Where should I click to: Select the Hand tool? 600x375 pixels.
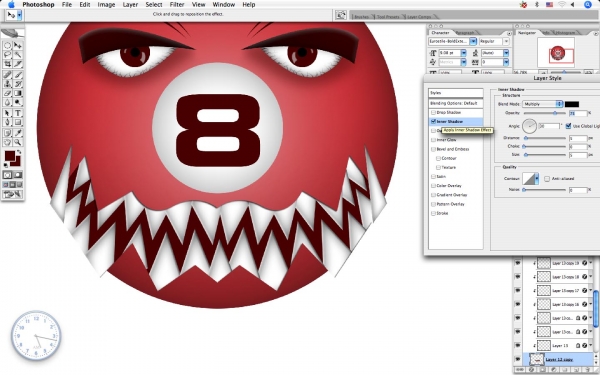7,142
